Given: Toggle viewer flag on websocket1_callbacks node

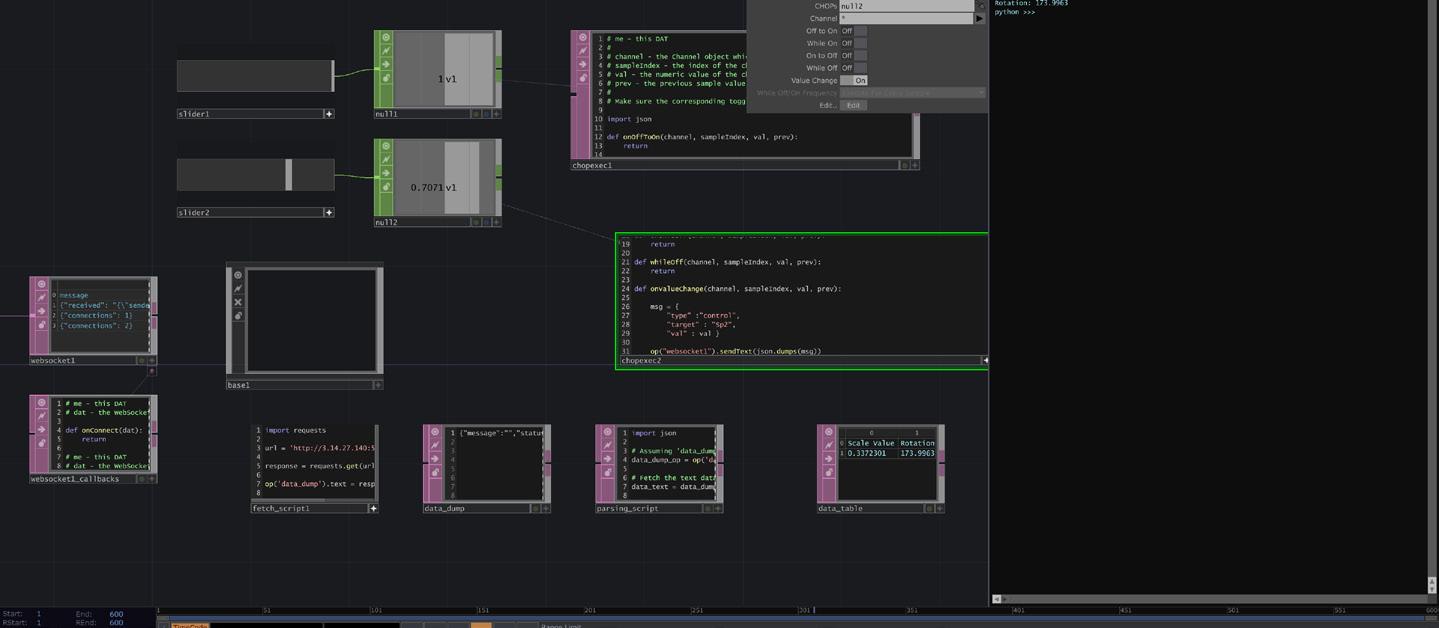Looking at the screenshot, I should (42, 403).
